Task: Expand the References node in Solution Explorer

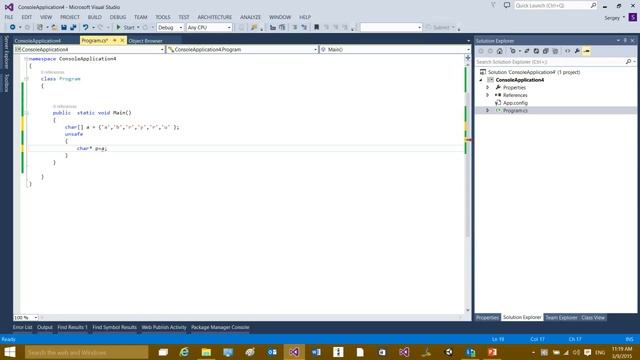Action: (x=487, y=95)
